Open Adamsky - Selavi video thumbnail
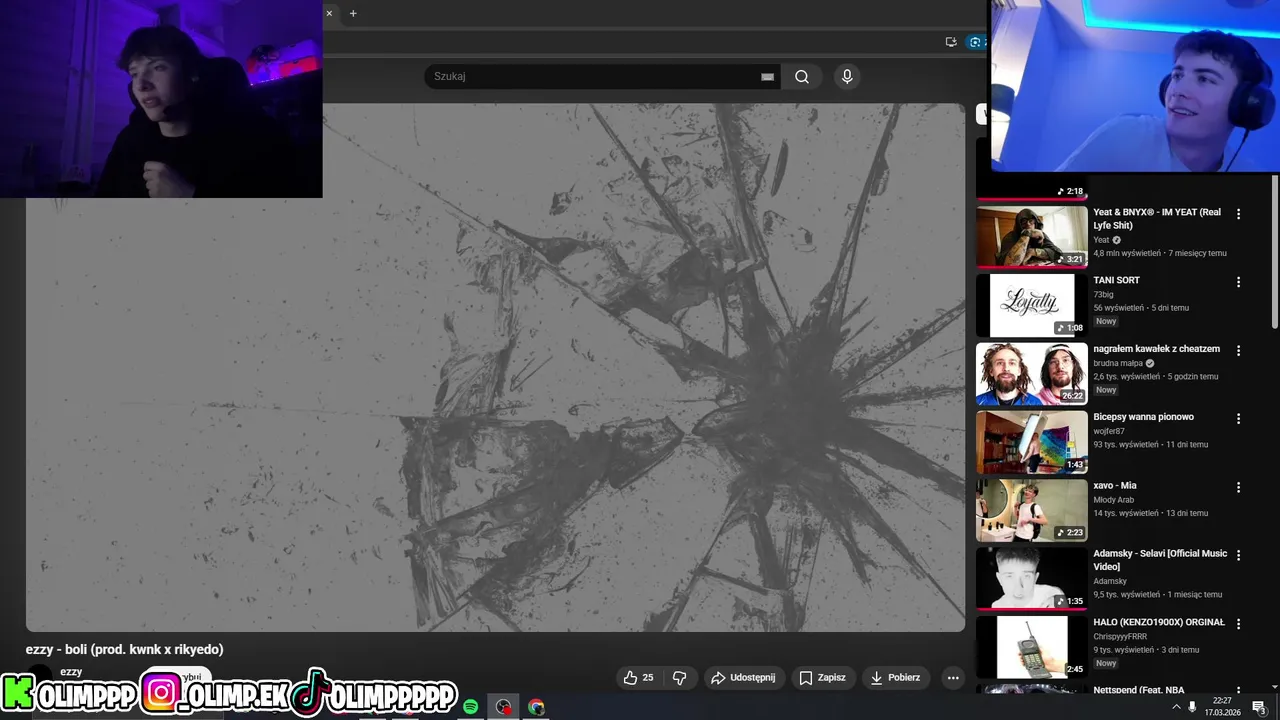The image size is (1280, 720). pos(1032,578)
